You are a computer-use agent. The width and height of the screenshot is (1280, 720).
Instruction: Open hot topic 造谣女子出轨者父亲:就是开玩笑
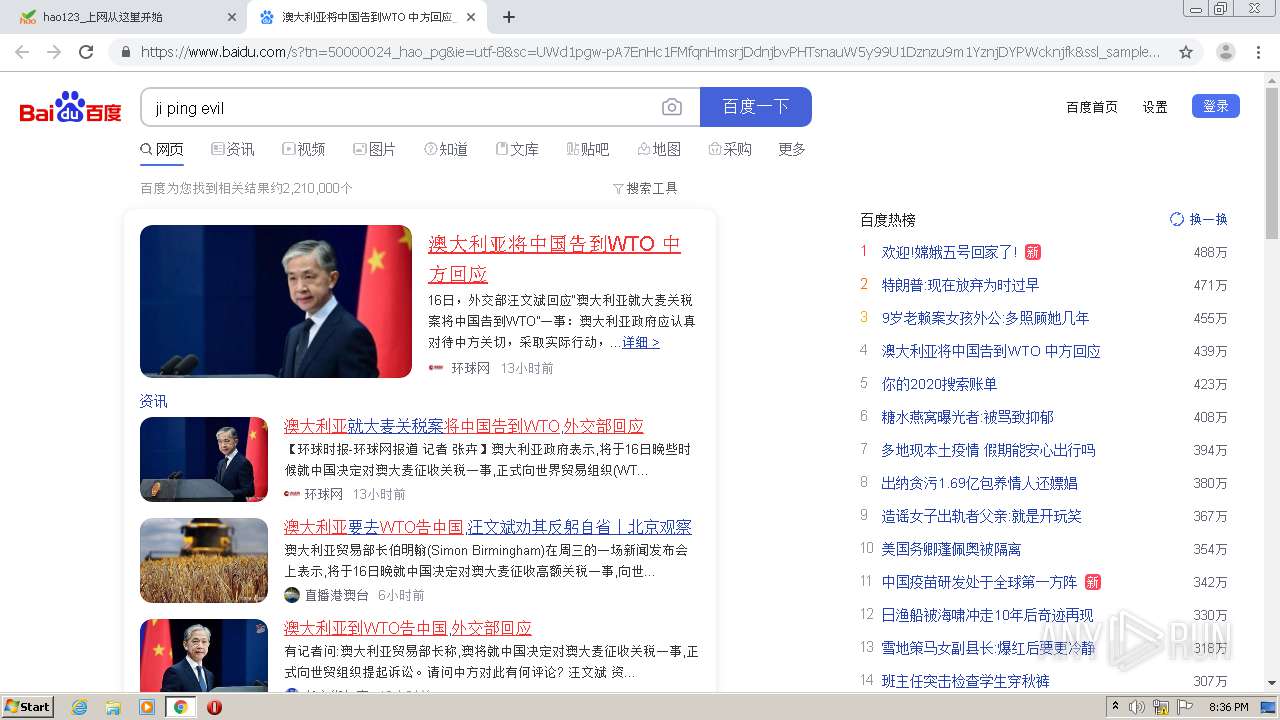click(981, 516)
